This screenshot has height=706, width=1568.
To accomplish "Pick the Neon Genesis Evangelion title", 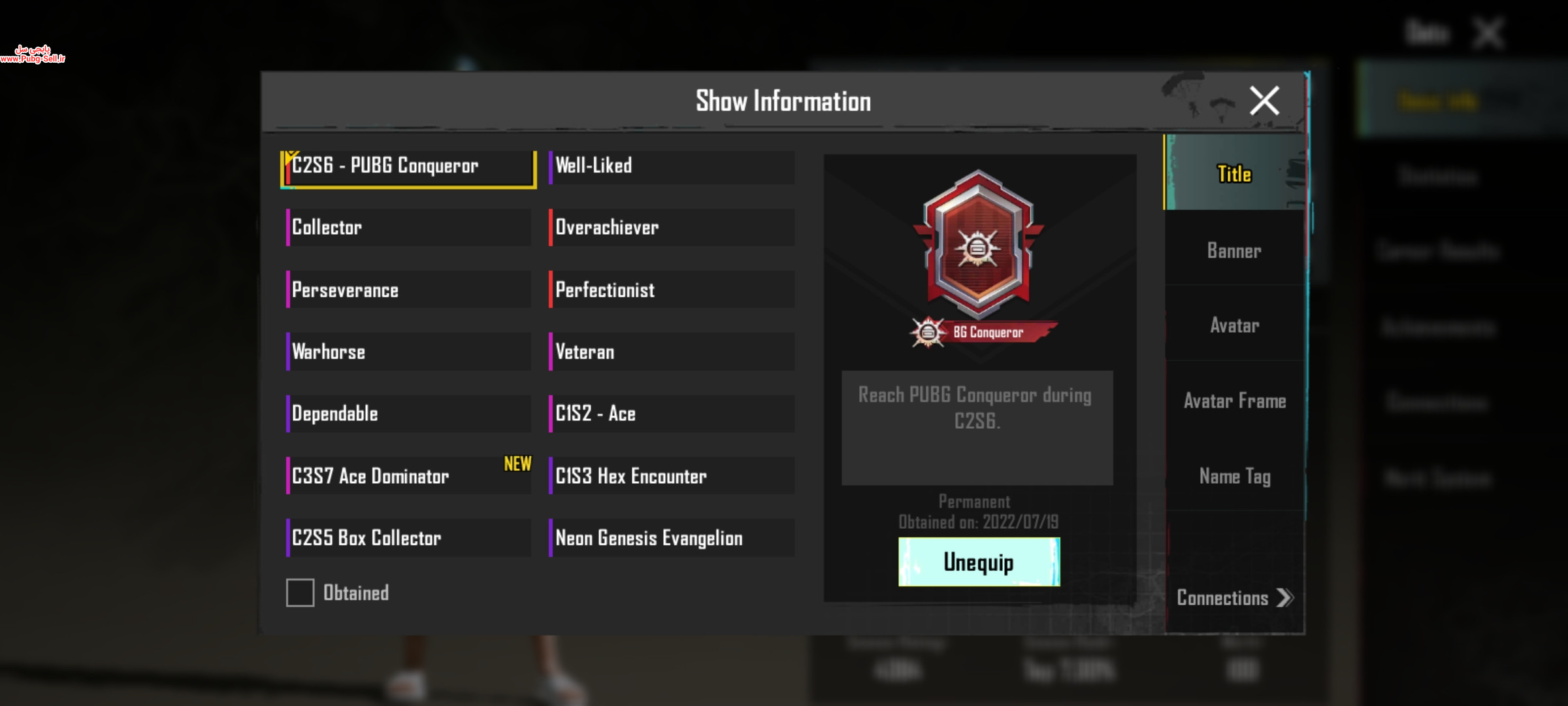I will point(672,537).
